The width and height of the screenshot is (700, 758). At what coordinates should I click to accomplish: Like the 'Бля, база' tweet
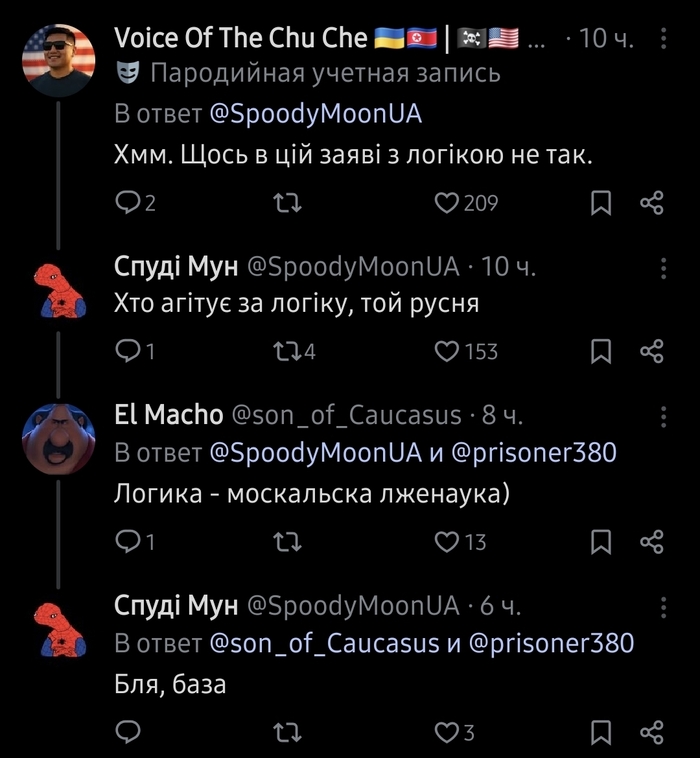(x=447, y=733)
